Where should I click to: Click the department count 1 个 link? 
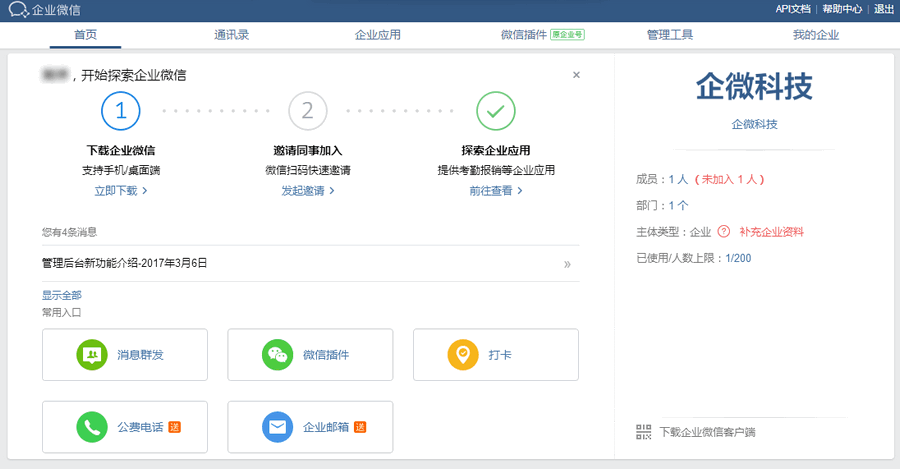point(678,206)
